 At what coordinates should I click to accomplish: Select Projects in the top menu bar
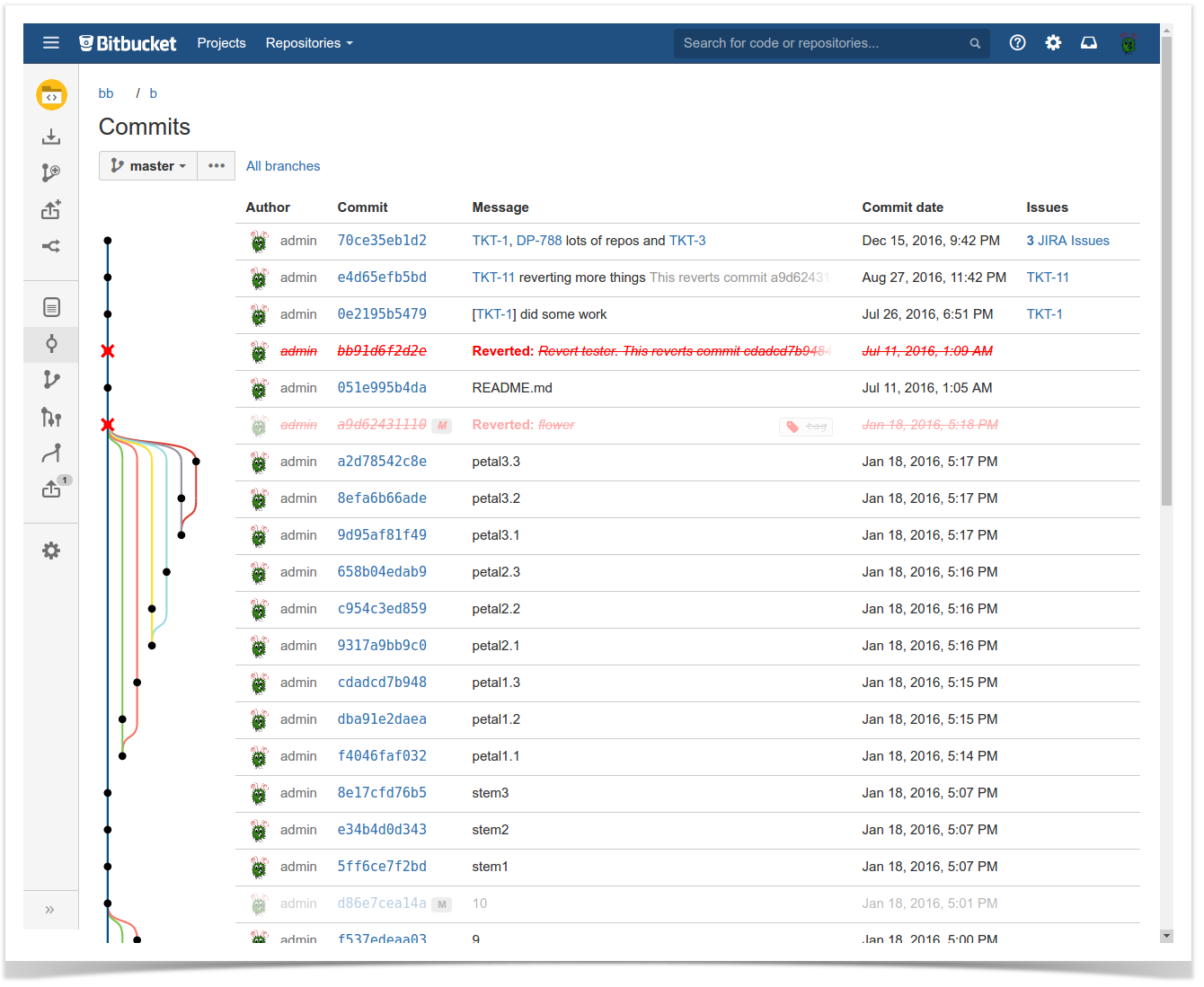221,42
